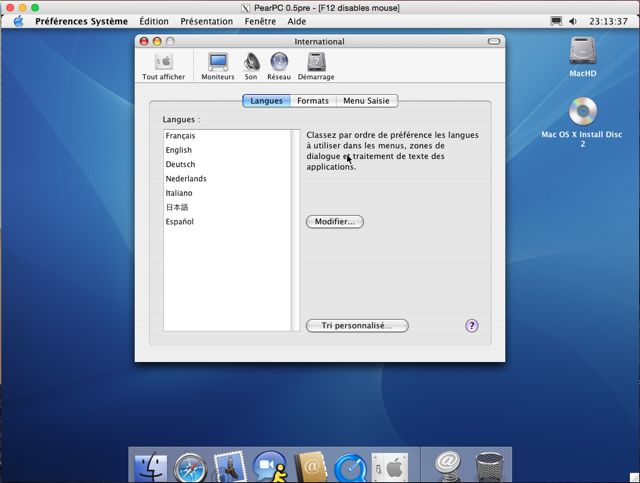Switch to the Formats tab
Viewport: 640px width, 483px height.
click(x=313, y=101)
